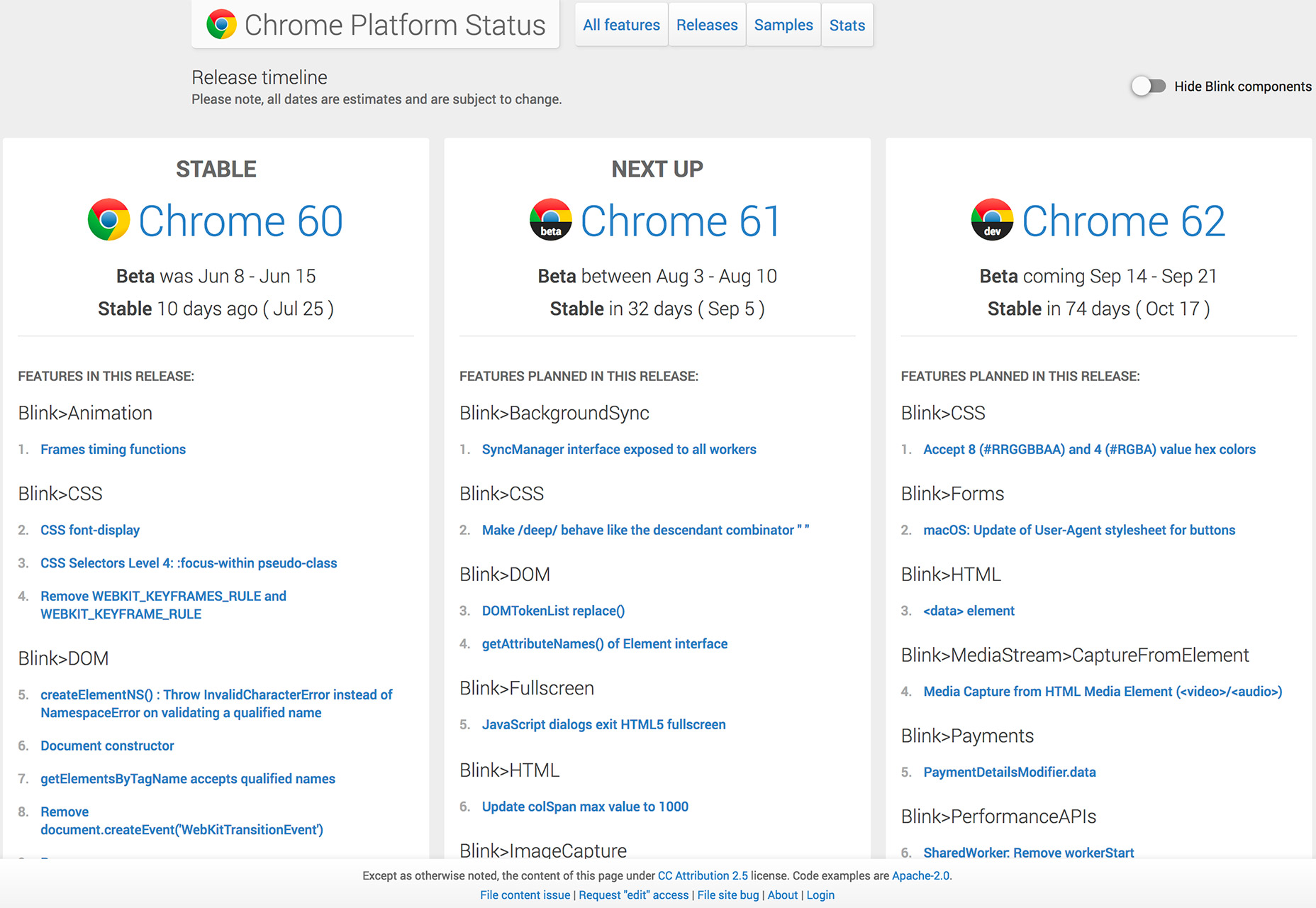Viewport: 1316px width, 908px height.
Task: Open the Chrome 60 version heading link
Action: [x=240, y=221]
